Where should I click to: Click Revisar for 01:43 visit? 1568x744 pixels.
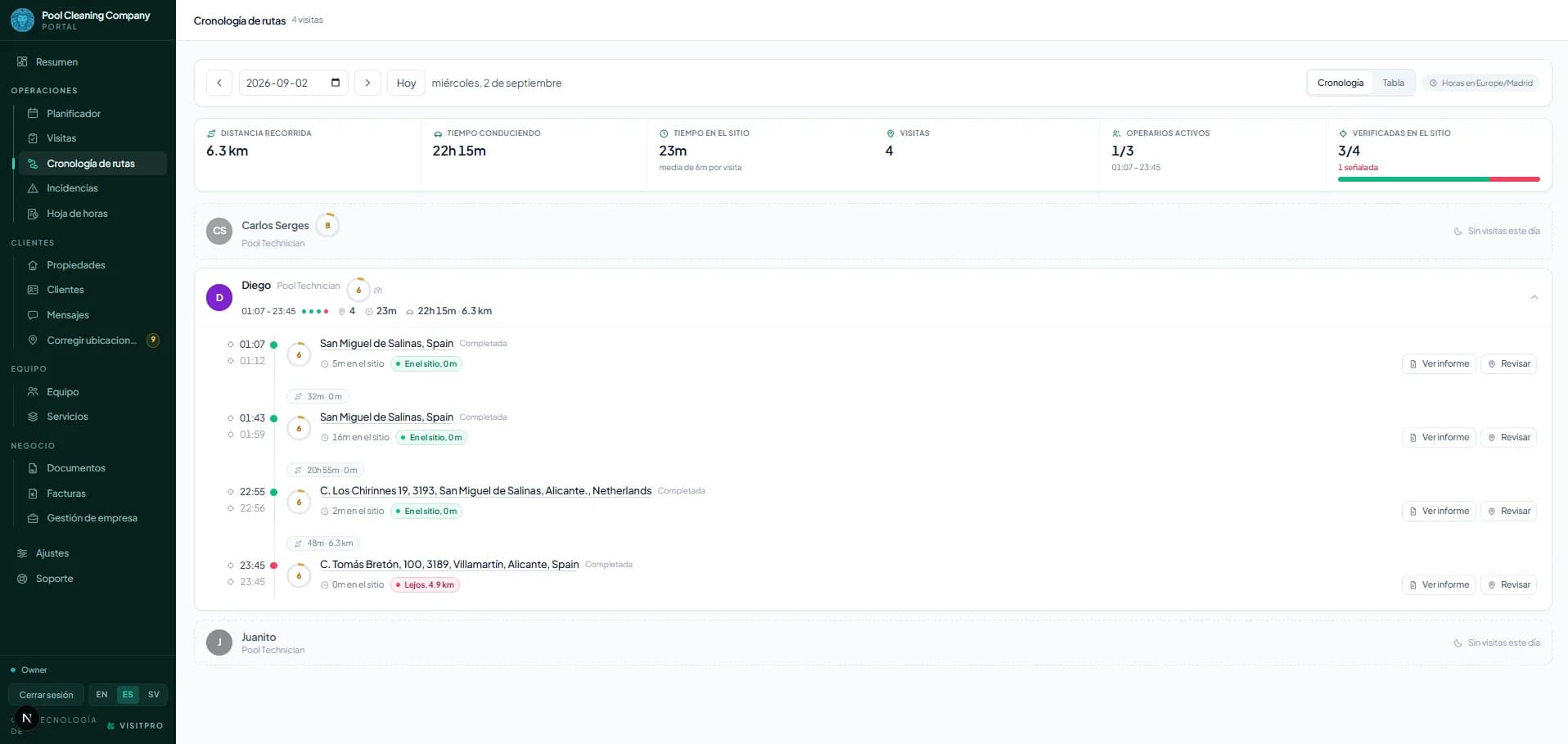[1508, 437]
